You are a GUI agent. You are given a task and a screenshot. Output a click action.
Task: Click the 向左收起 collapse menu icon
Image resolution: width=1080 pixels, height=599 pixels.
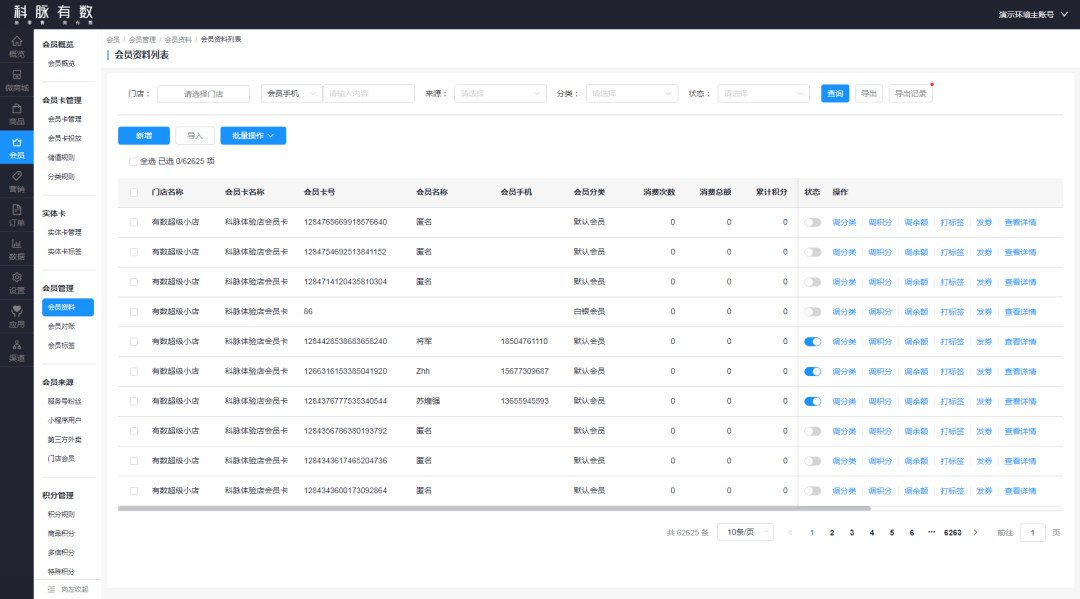click(x=51, y=589)
